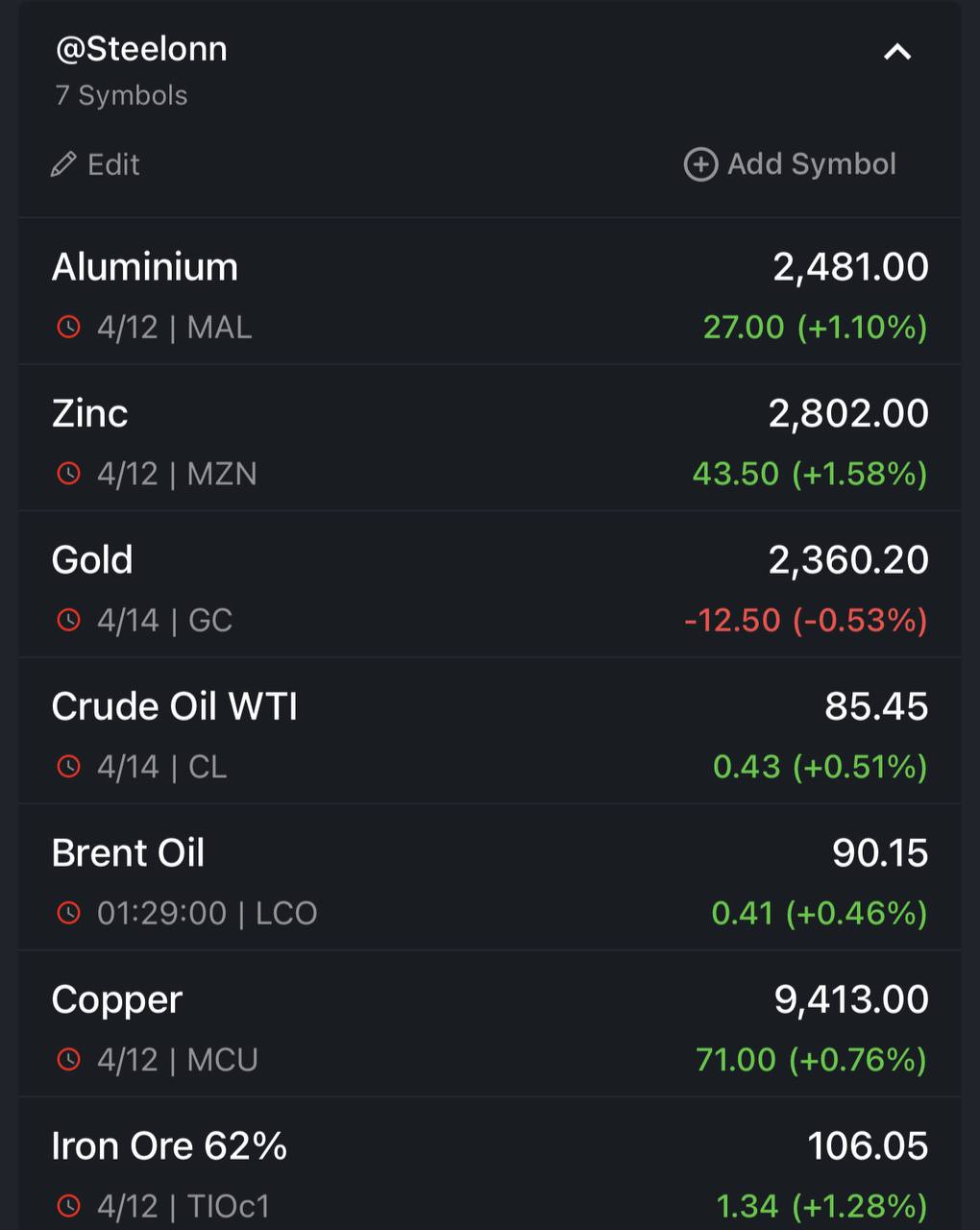This screenshot has width=980, height=1230.
Task: Open the Copper symbol row
Action: pos(490,1024)
